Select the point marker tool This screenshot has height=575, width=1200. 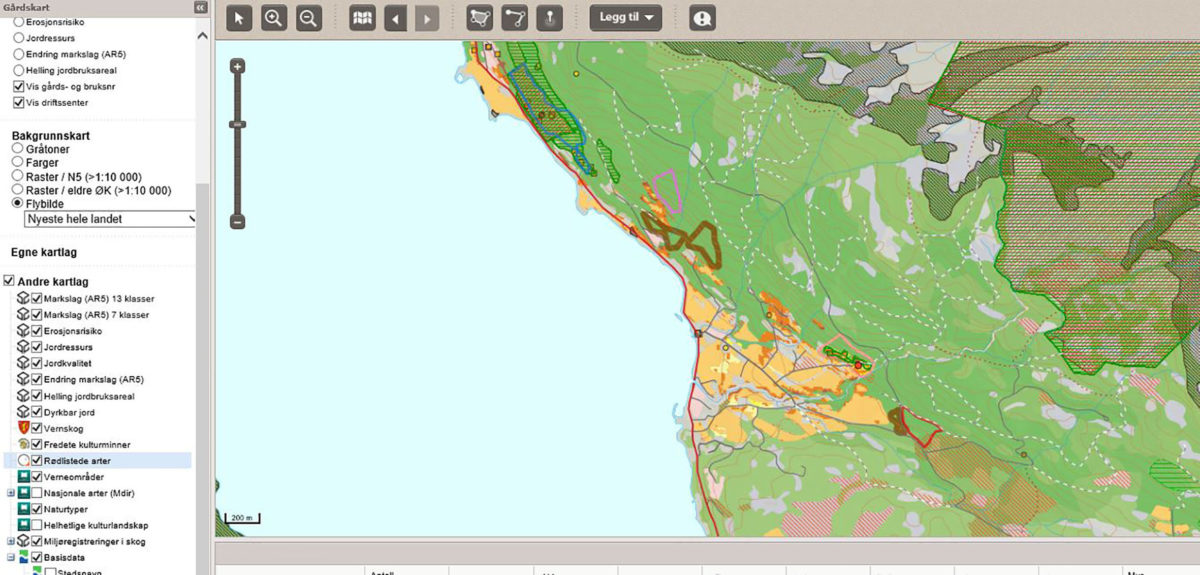549,17
